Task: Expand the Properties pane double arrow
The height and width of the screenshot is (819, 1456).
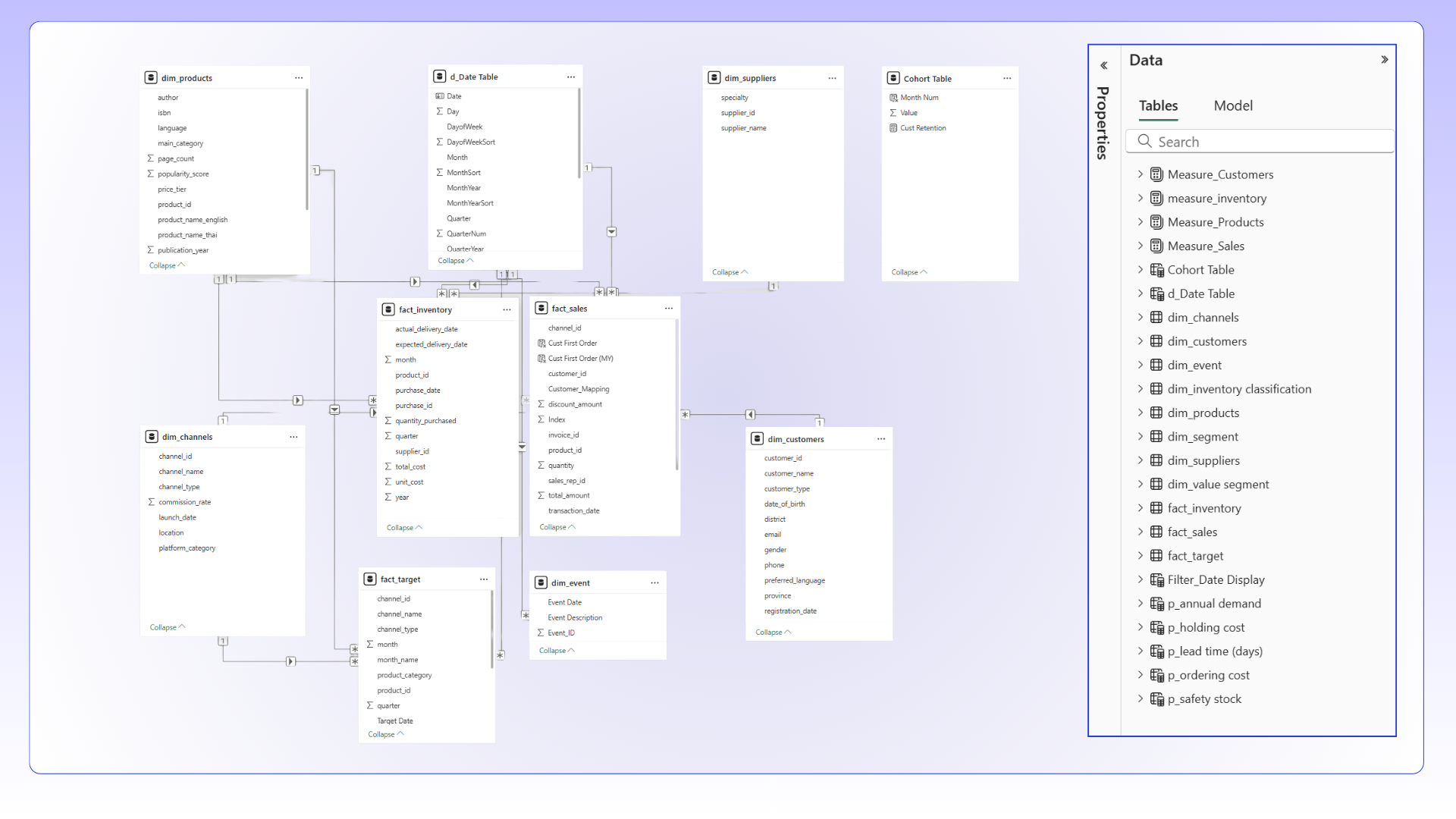Action: click(x=1103, y=66)
